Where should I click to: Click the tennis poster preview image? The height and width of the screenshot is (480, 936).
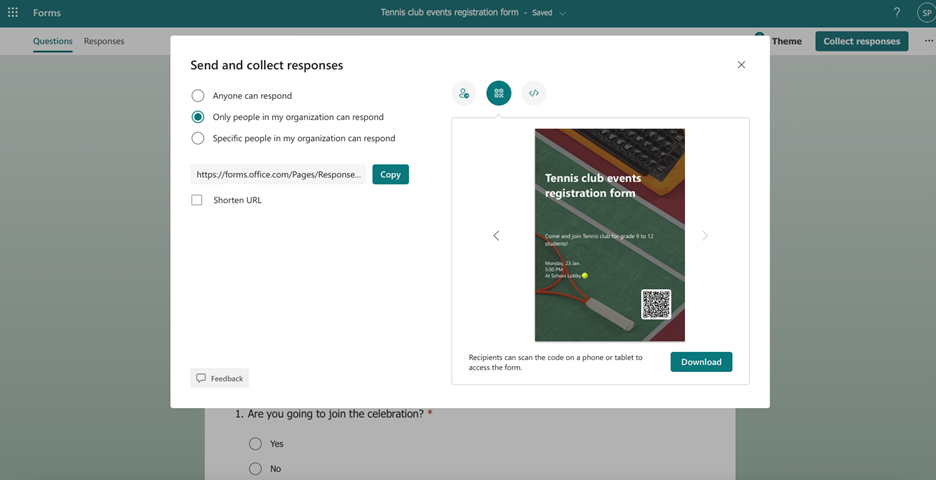609,235
